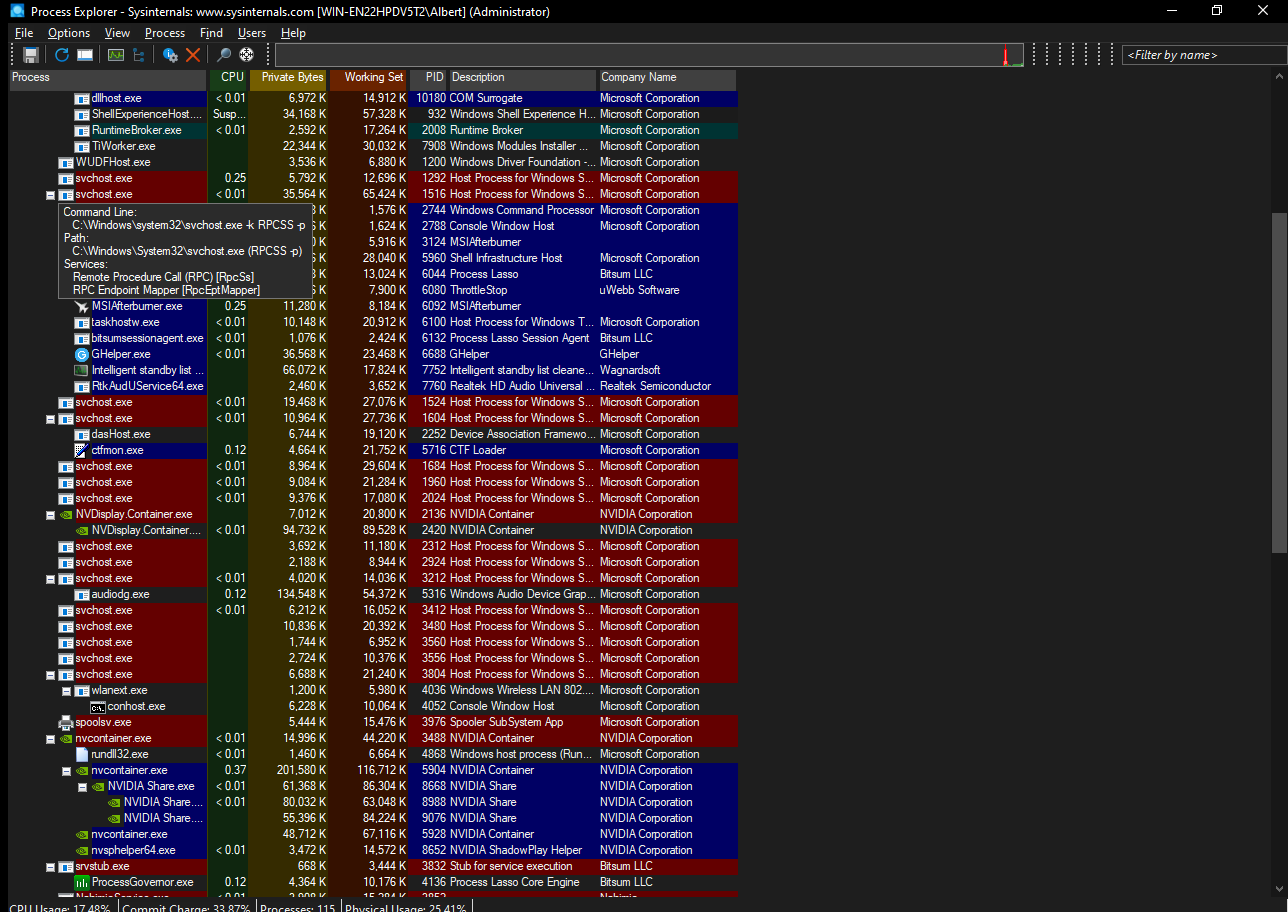
Task: Click the dllhost.exe process icon
Action: pyautogui.click(x=82, y=98)
